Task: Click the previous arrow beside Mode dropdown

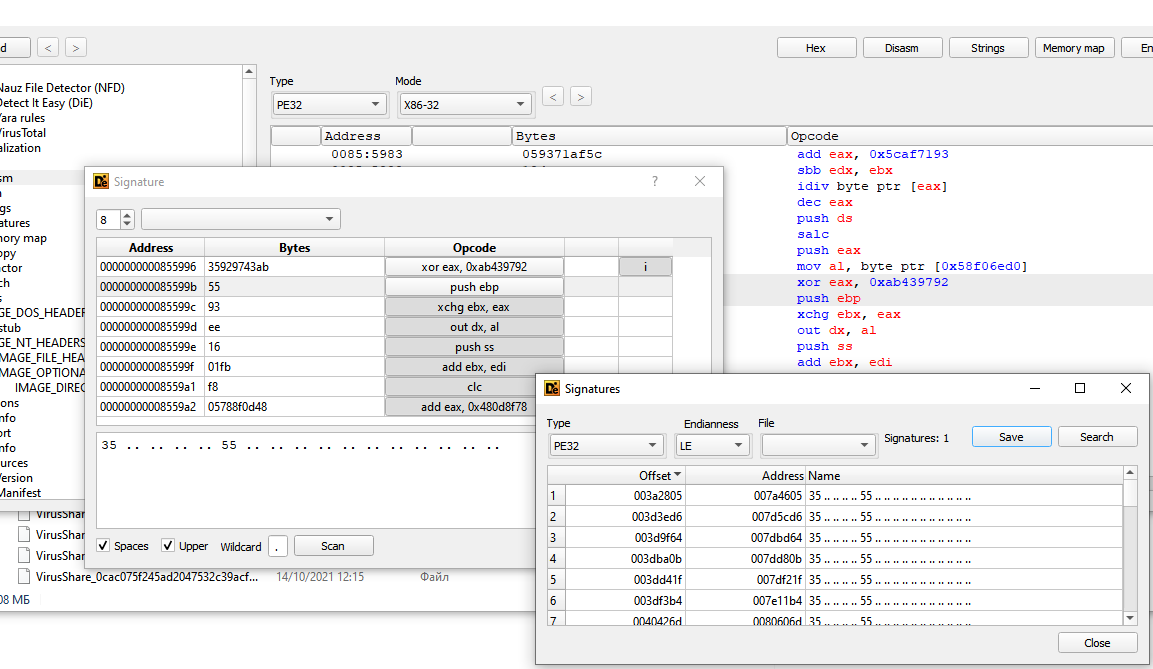Action: point(553,96)
